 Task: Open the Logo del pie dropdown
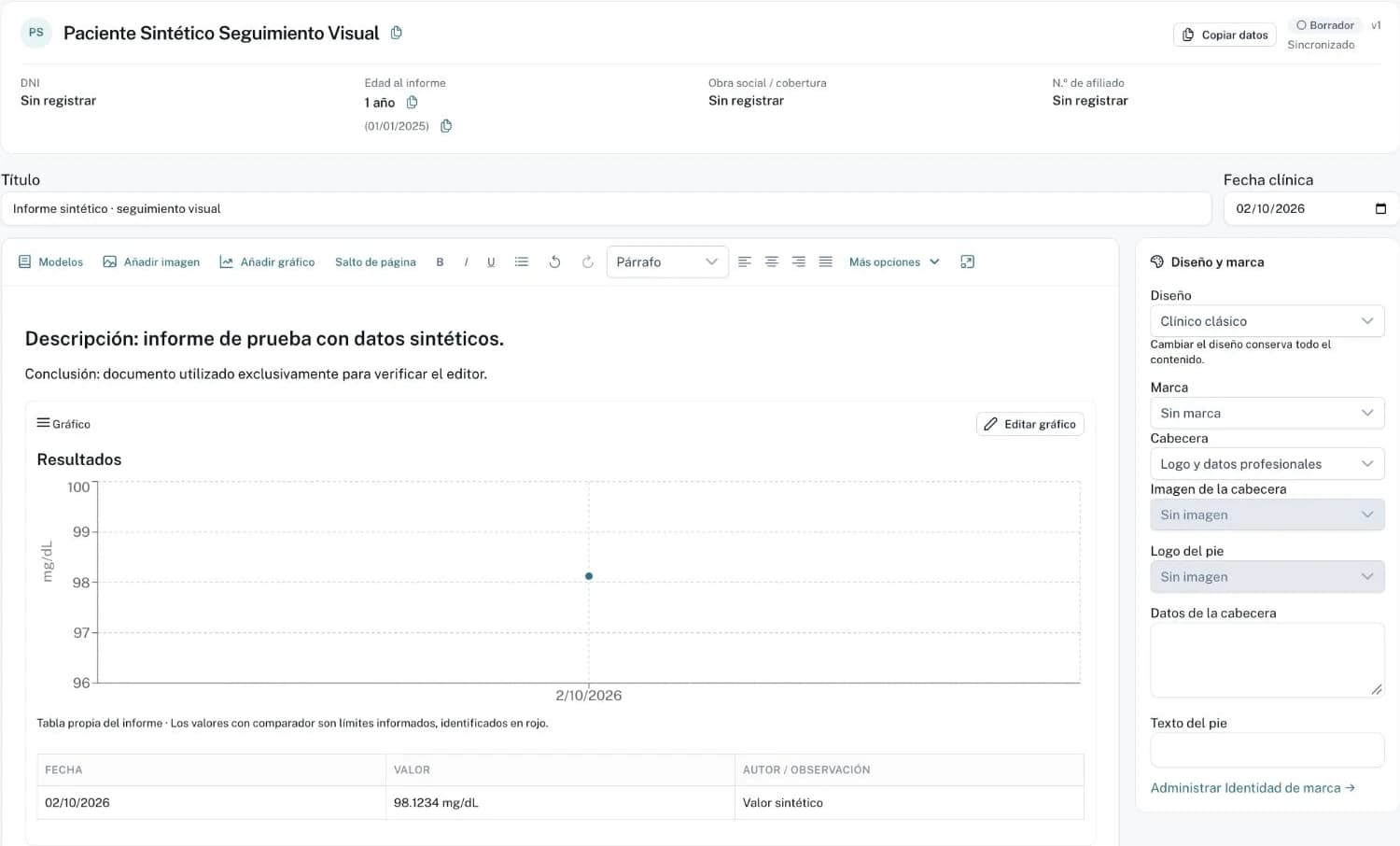click(x=1267, y=577)
